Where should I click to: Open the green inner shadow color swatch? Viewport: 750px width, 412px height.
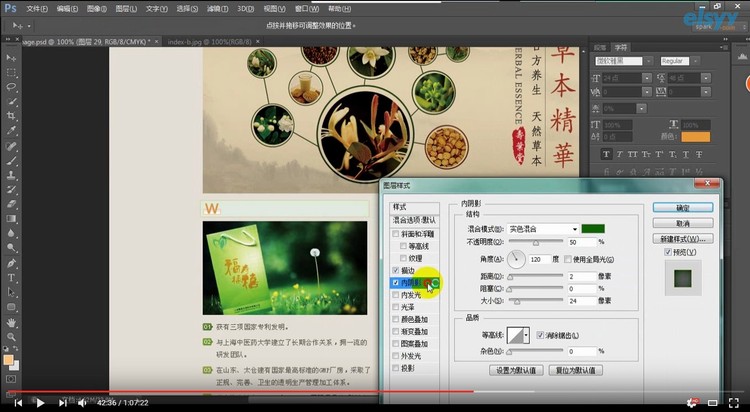coord(593,229)
